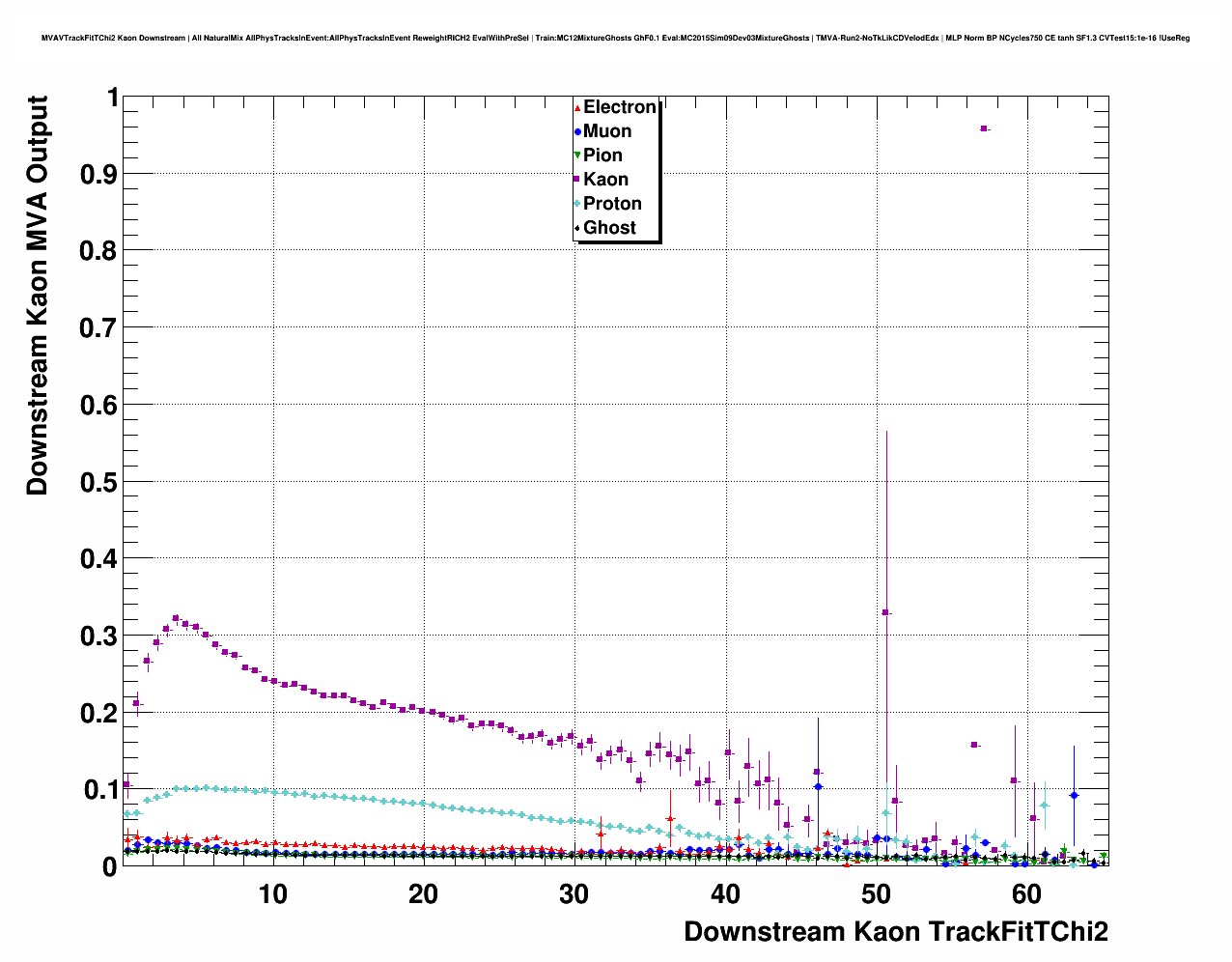Click the x-axis tick label 60
Screen dimensions: 1232x962
tap(1026, 894)
